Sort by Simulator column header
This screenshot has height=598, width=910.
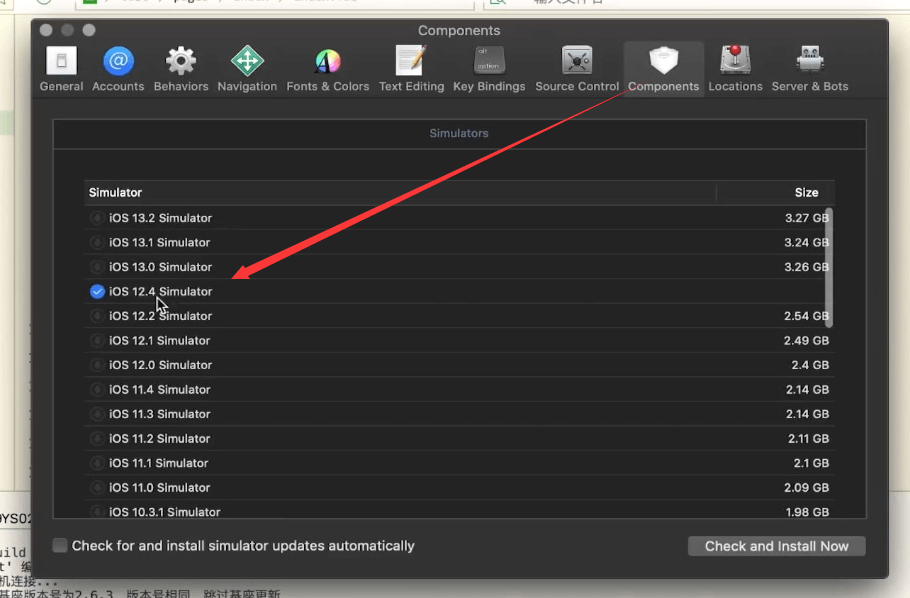400,193
